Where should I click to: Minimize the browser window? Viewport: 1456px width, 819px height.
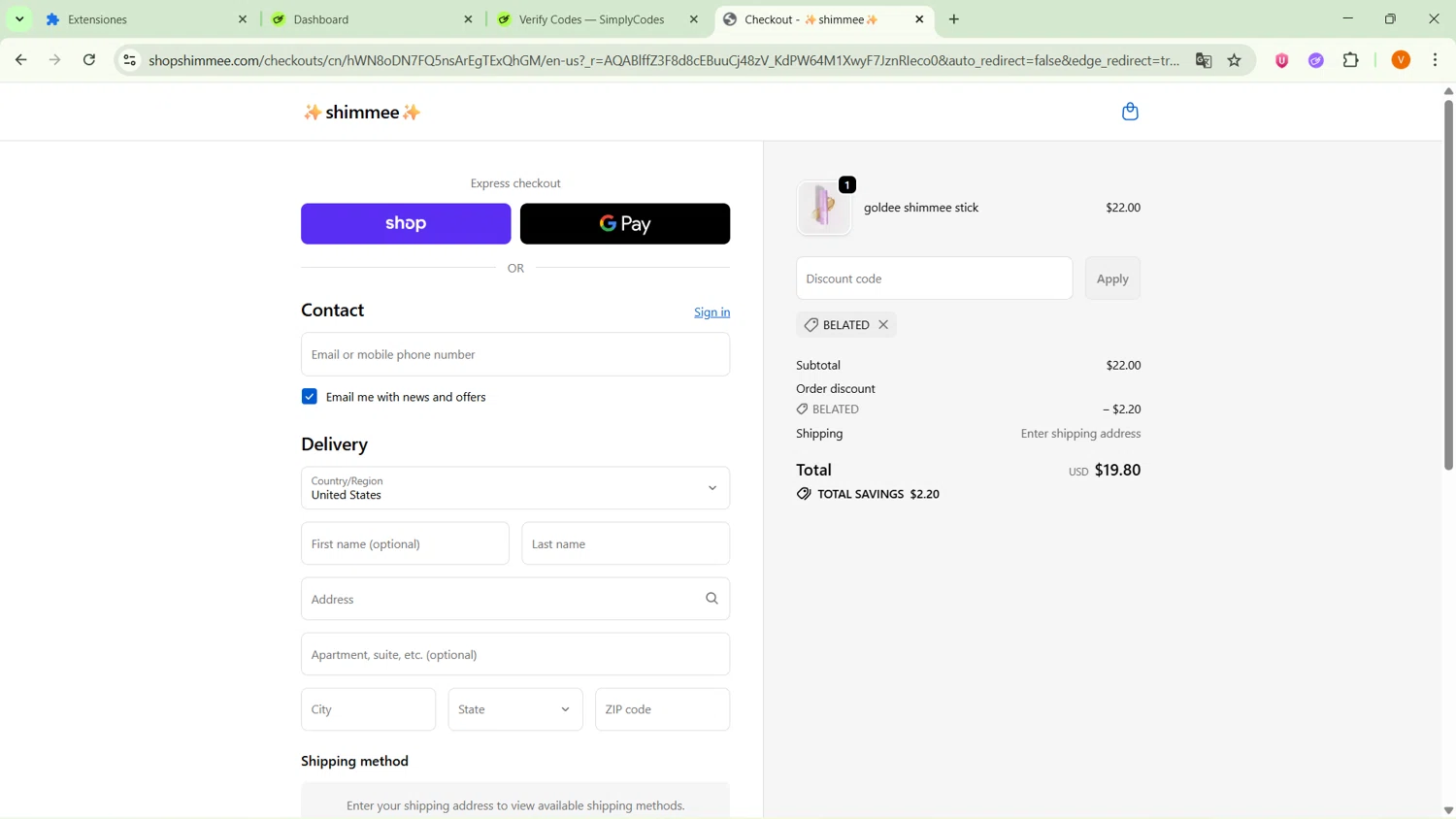[1347, 19]
